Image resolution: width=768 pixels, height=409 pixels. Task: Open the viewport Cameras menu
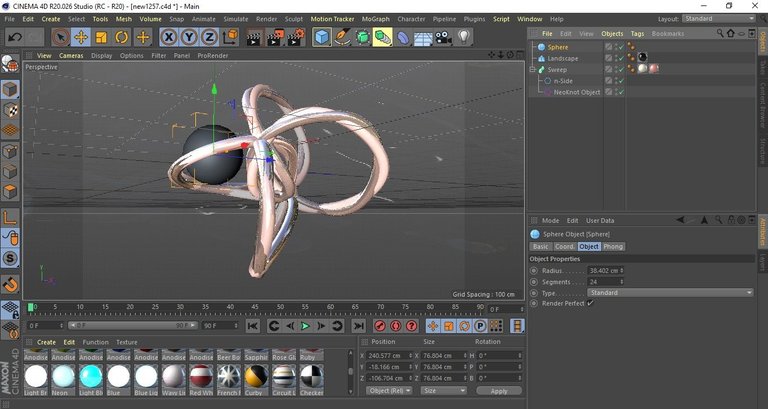point(71,55)
